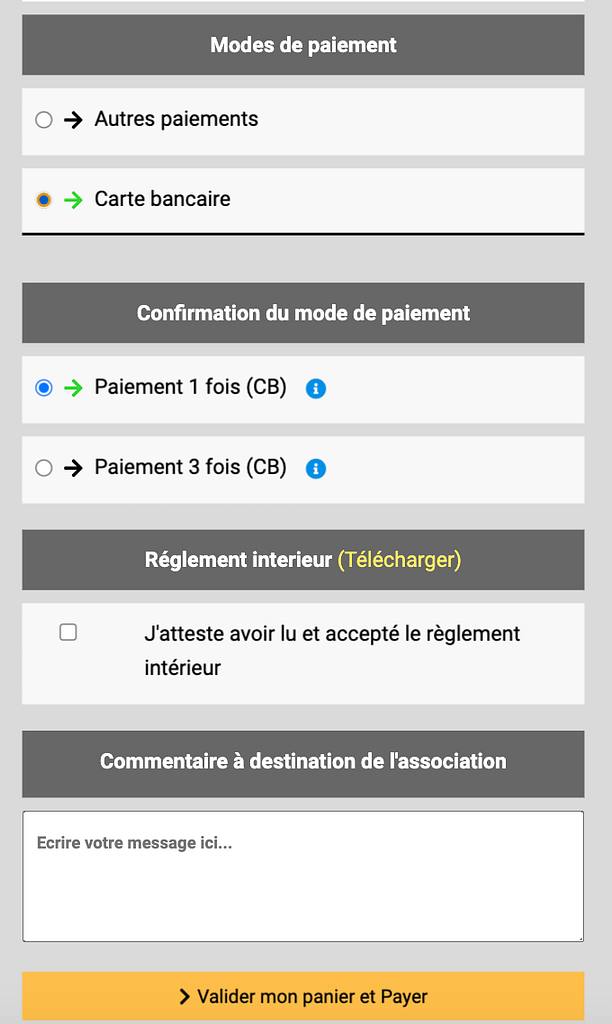
Task: Select the Carte bancaire radio button
Action: pos(43,200)
